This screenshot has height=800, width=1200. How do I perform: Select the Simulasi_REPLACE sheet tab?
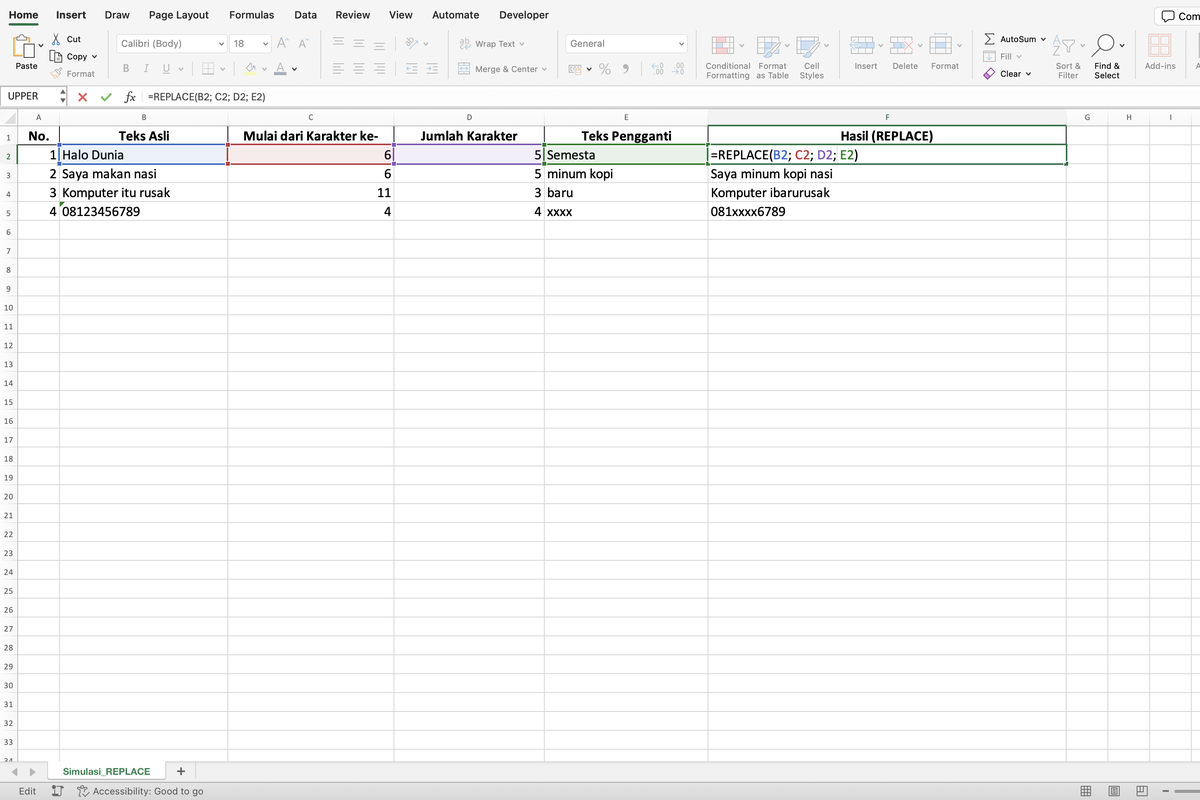[106, 771]
